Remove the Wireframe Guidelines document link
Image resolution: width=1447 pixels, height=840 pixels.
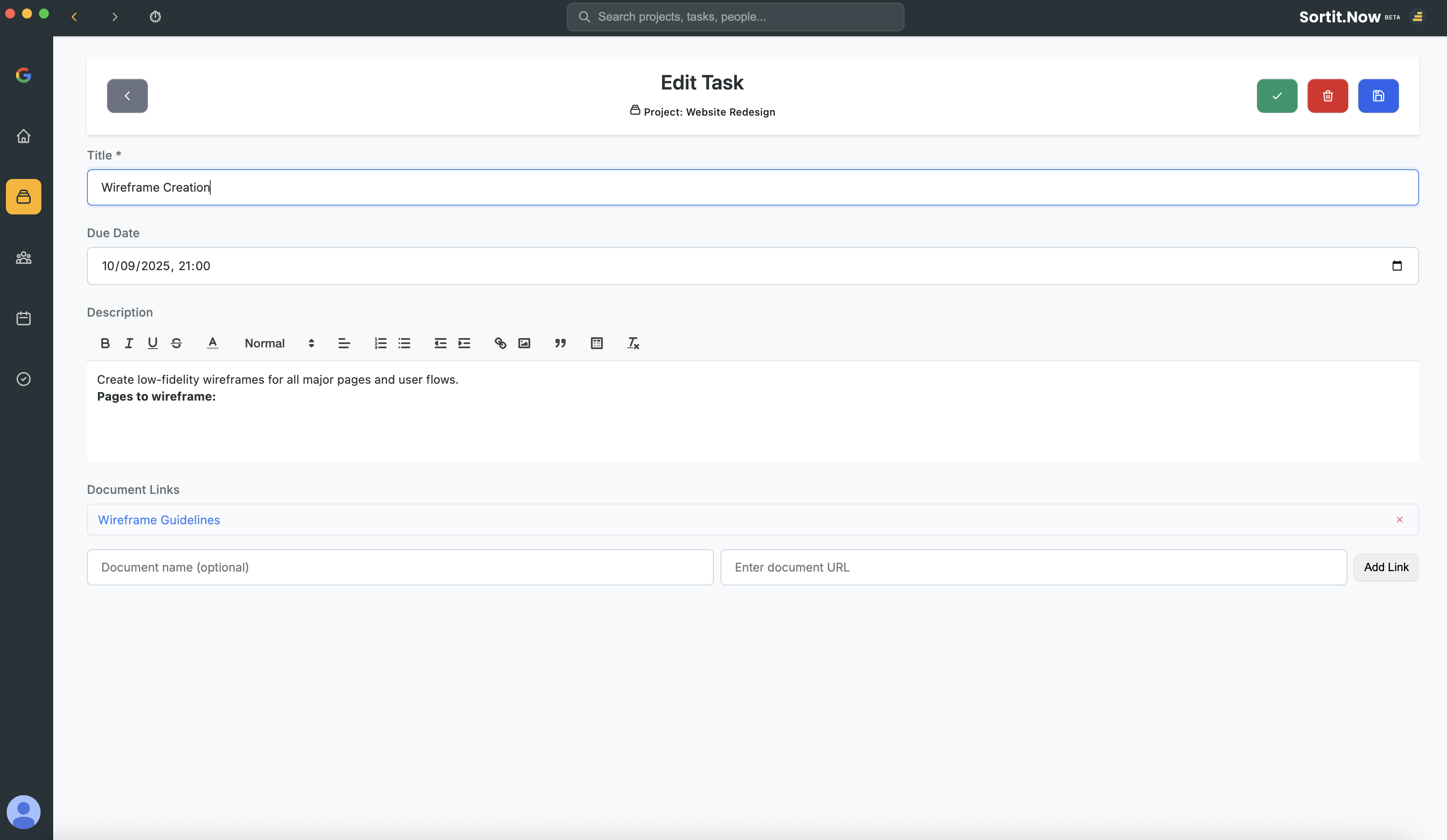pos(1399,520)
